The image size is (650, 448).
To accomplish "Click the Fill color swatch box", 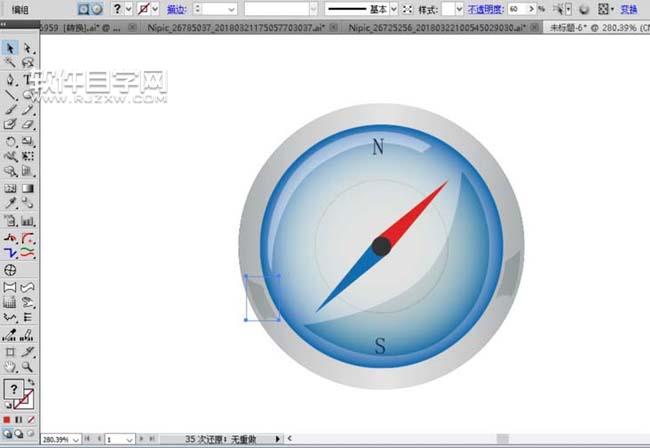I will click(14, 389).
